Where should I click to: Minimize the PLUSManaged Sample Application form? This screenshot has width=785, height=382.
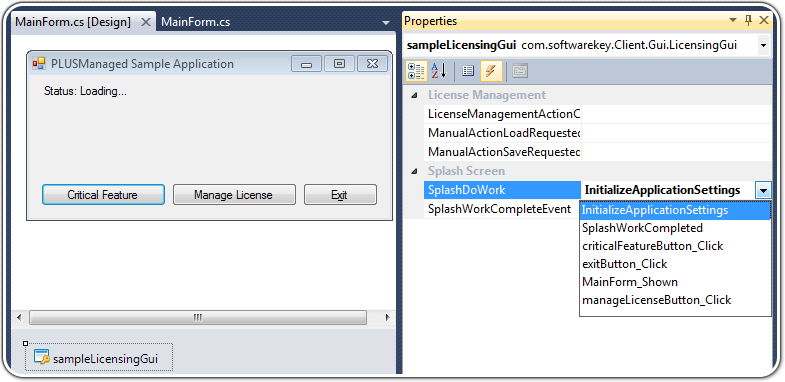pos(306,64)
